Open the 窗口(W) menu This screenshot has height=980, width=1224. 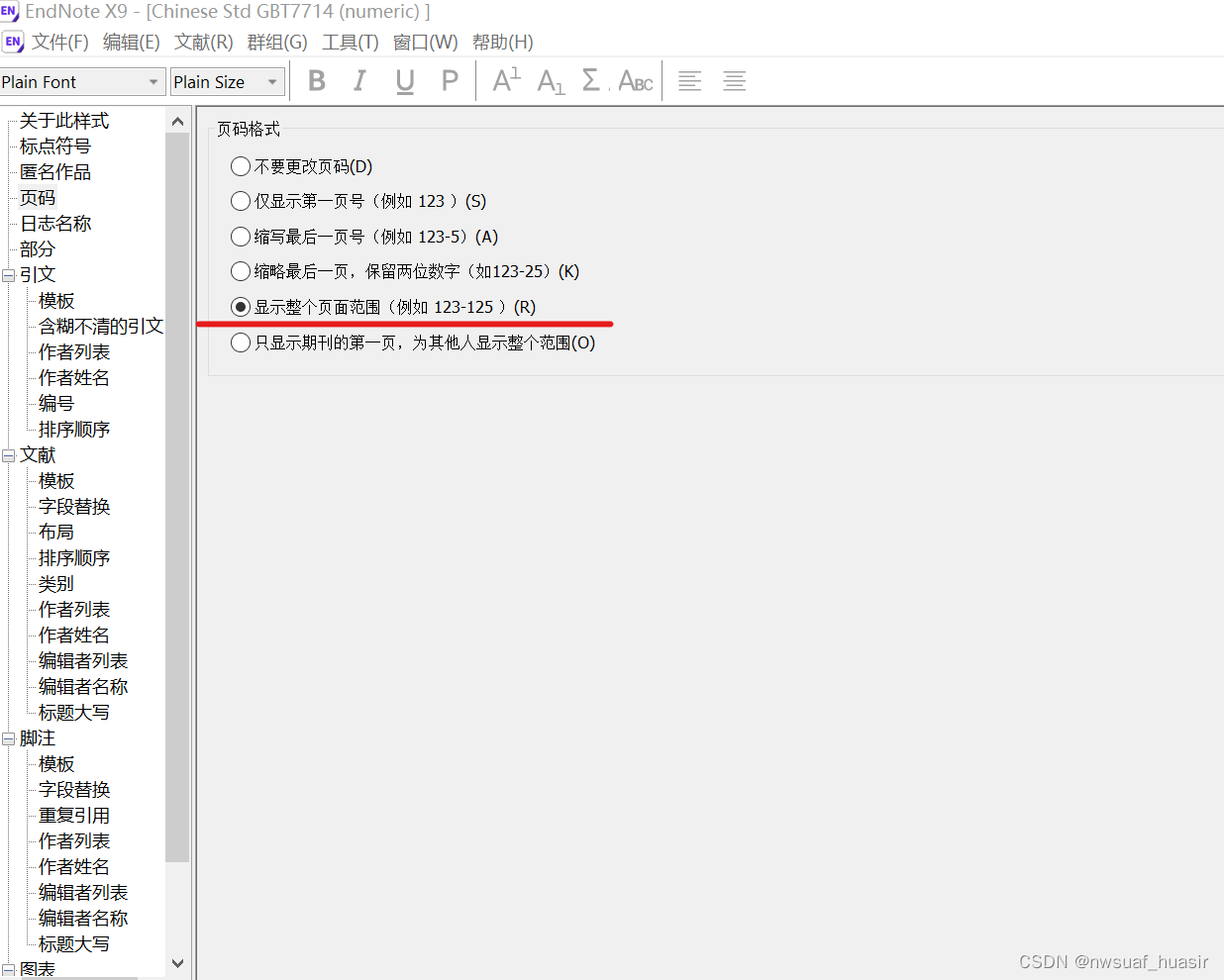pyautogui.click(x=426, y=42)
